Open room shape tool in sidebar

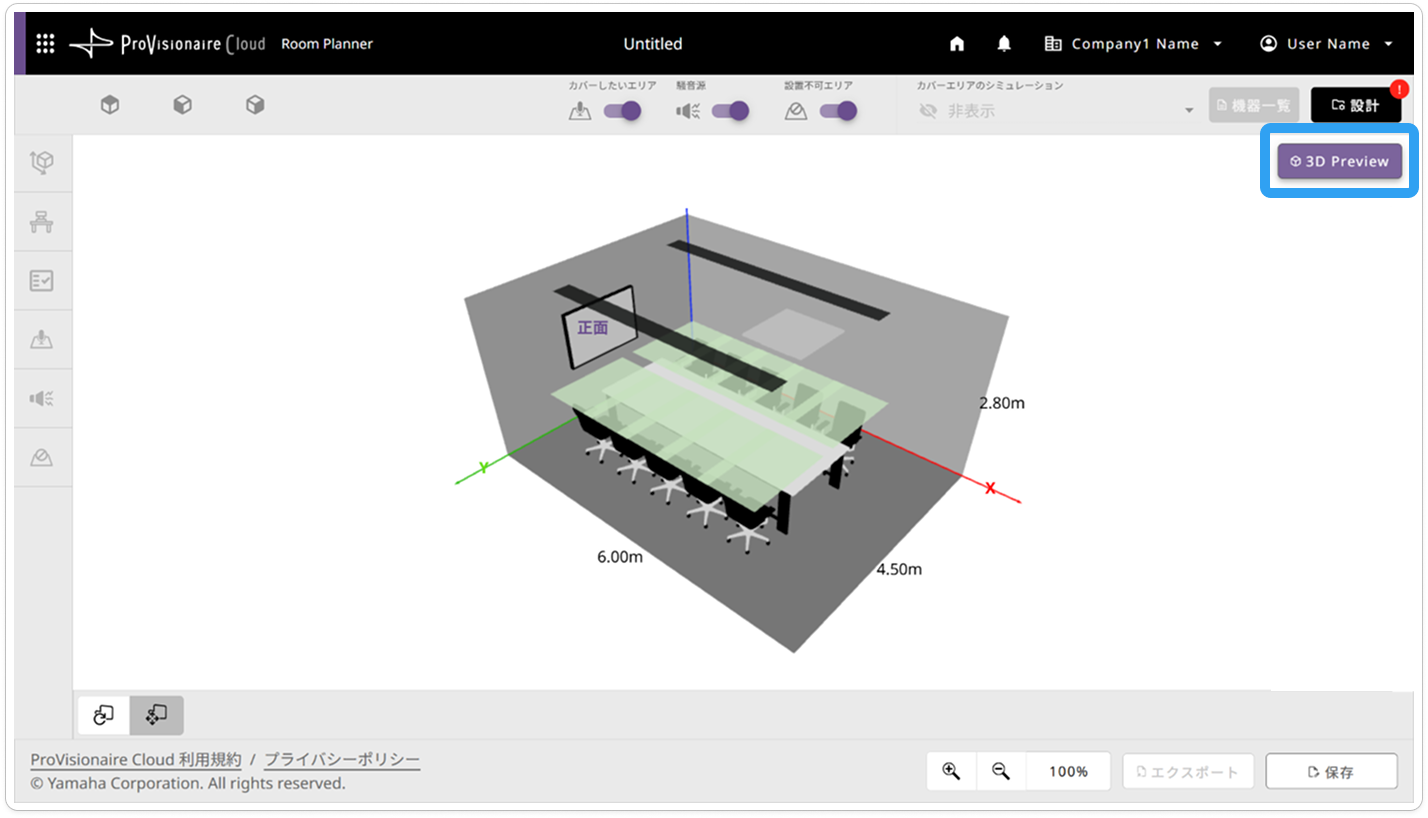point(42,163)
